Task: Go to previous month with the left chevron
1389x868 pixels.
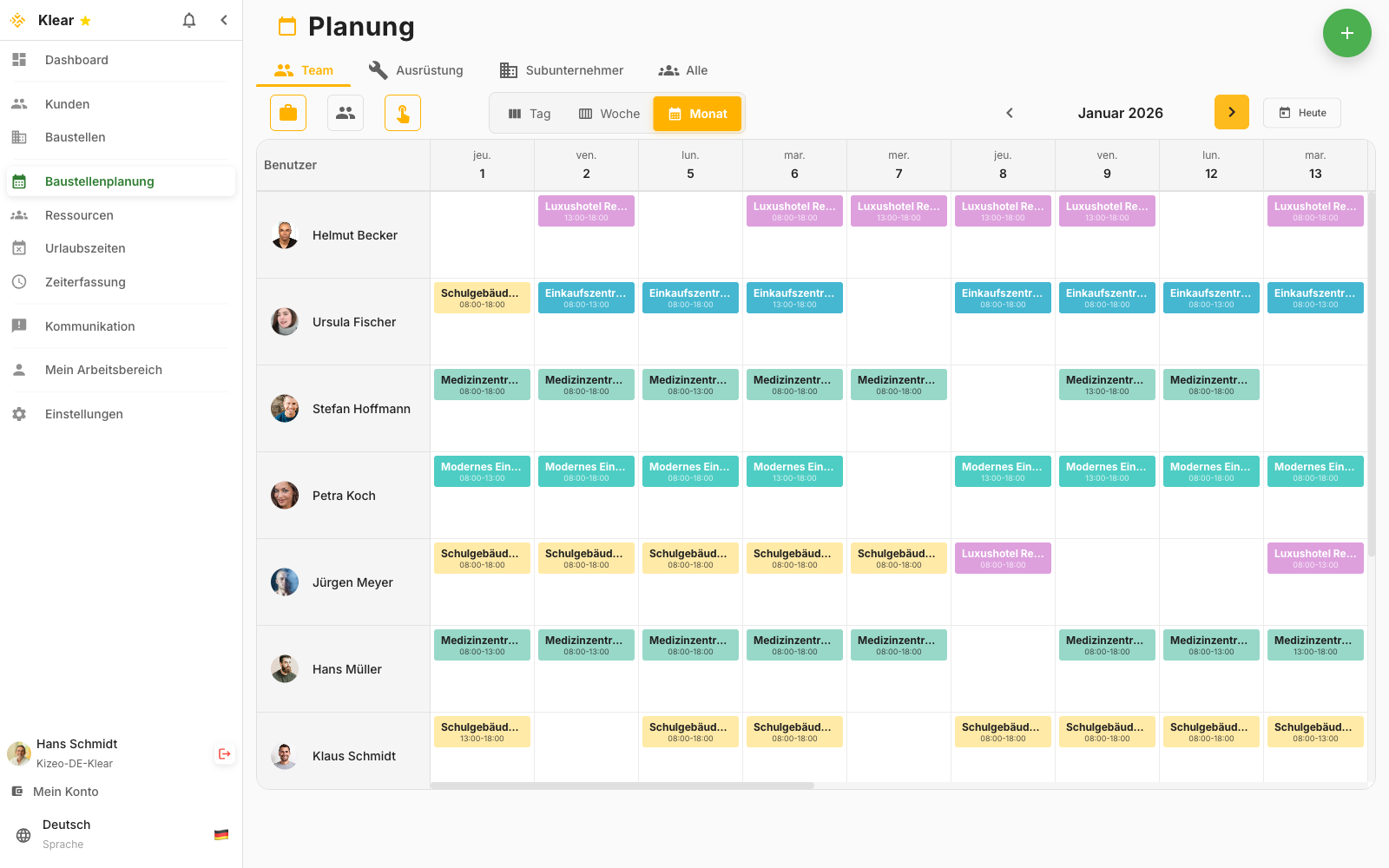Action: [1010, 112]
